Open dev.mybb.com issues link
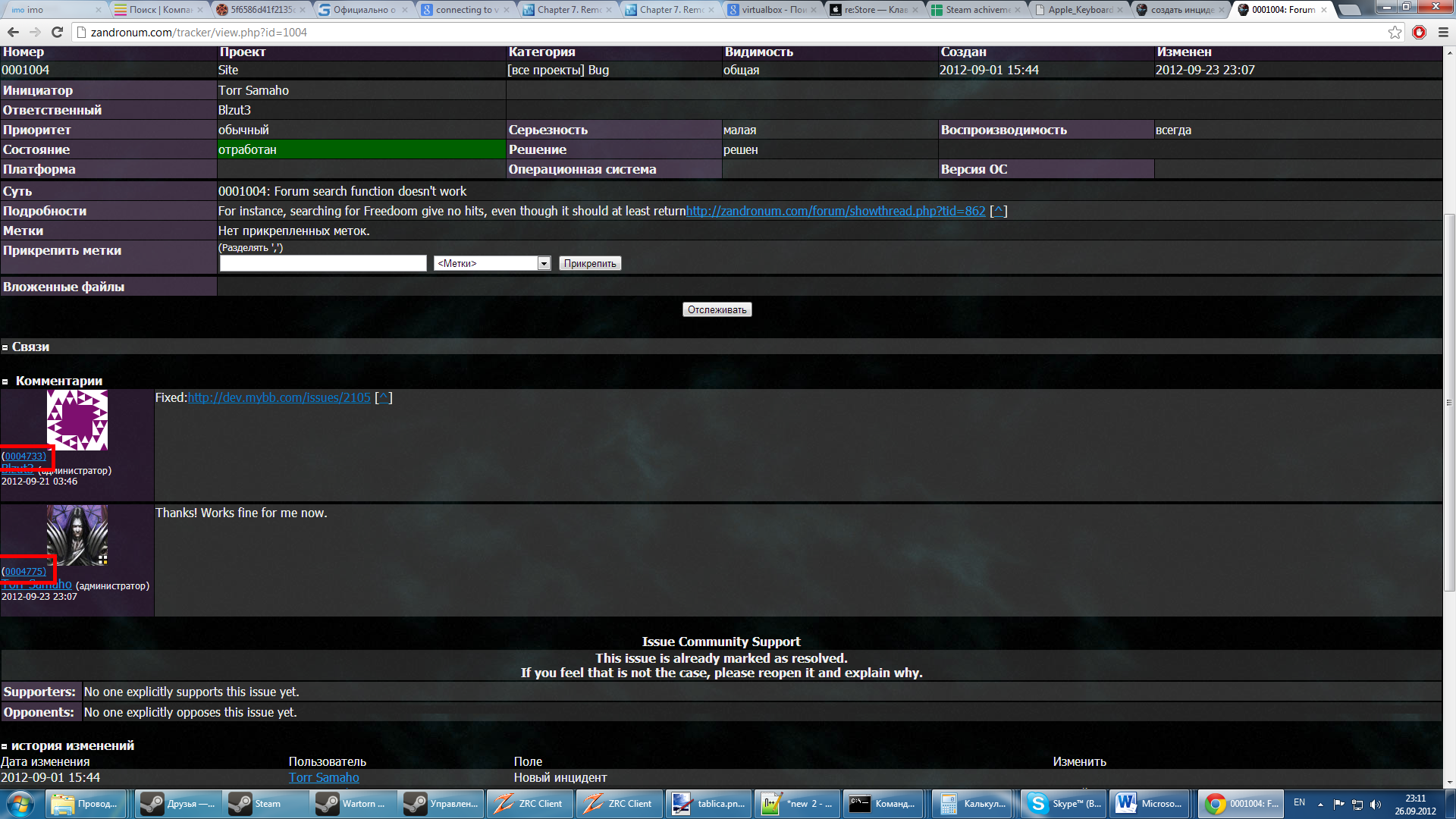 (x=279, y=397)
